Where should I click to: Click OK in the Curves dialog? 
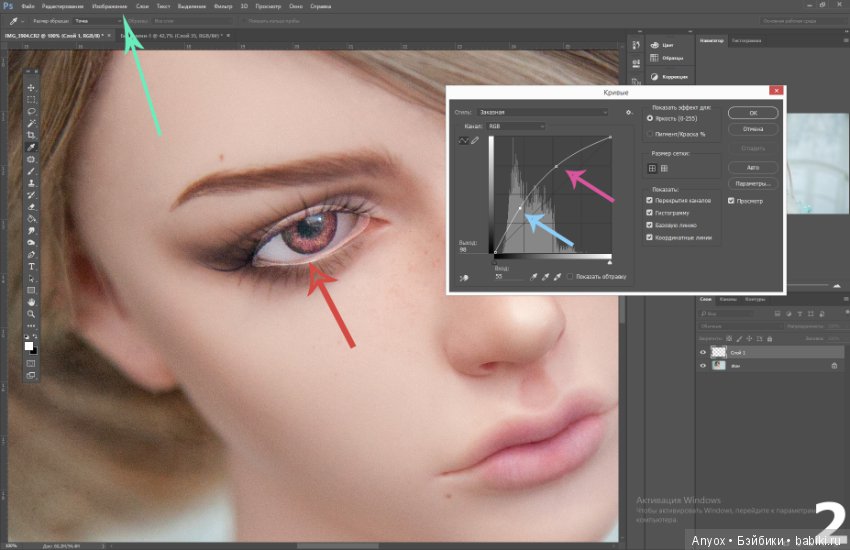pyautogui.click(x=753, y=113)
